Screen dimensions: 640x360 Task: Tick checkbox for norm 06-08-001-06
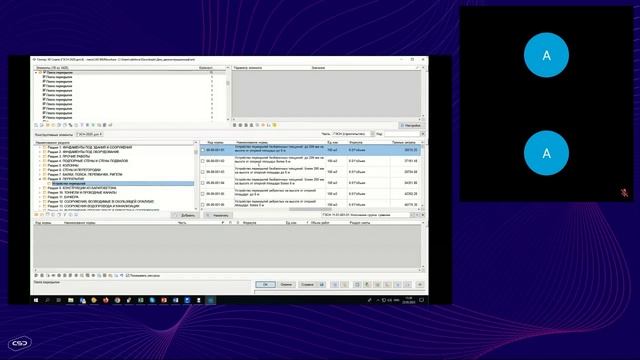[202, 204]
